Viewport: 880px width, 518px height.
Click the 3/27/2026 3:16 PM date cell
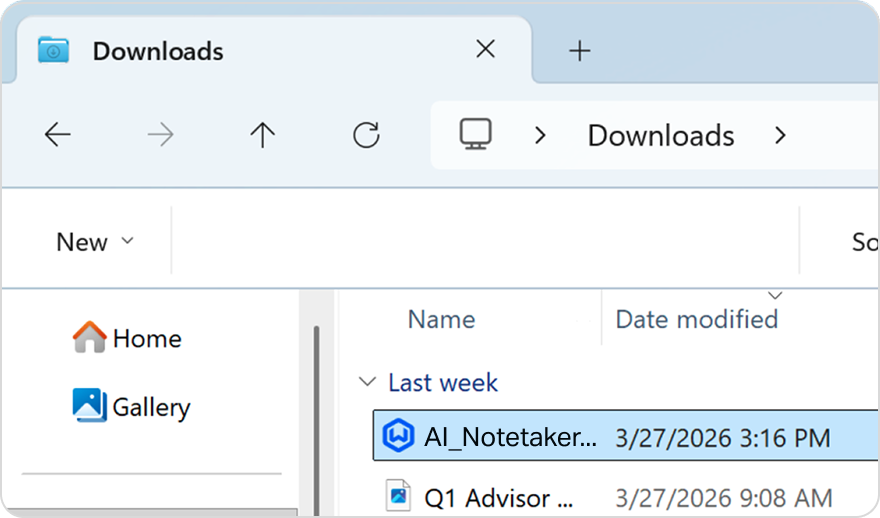click(x=723, y=438)
